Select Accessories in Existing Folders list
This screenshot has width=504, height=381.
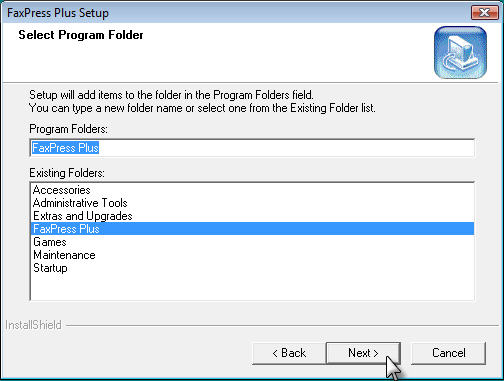tap(62, 190)
